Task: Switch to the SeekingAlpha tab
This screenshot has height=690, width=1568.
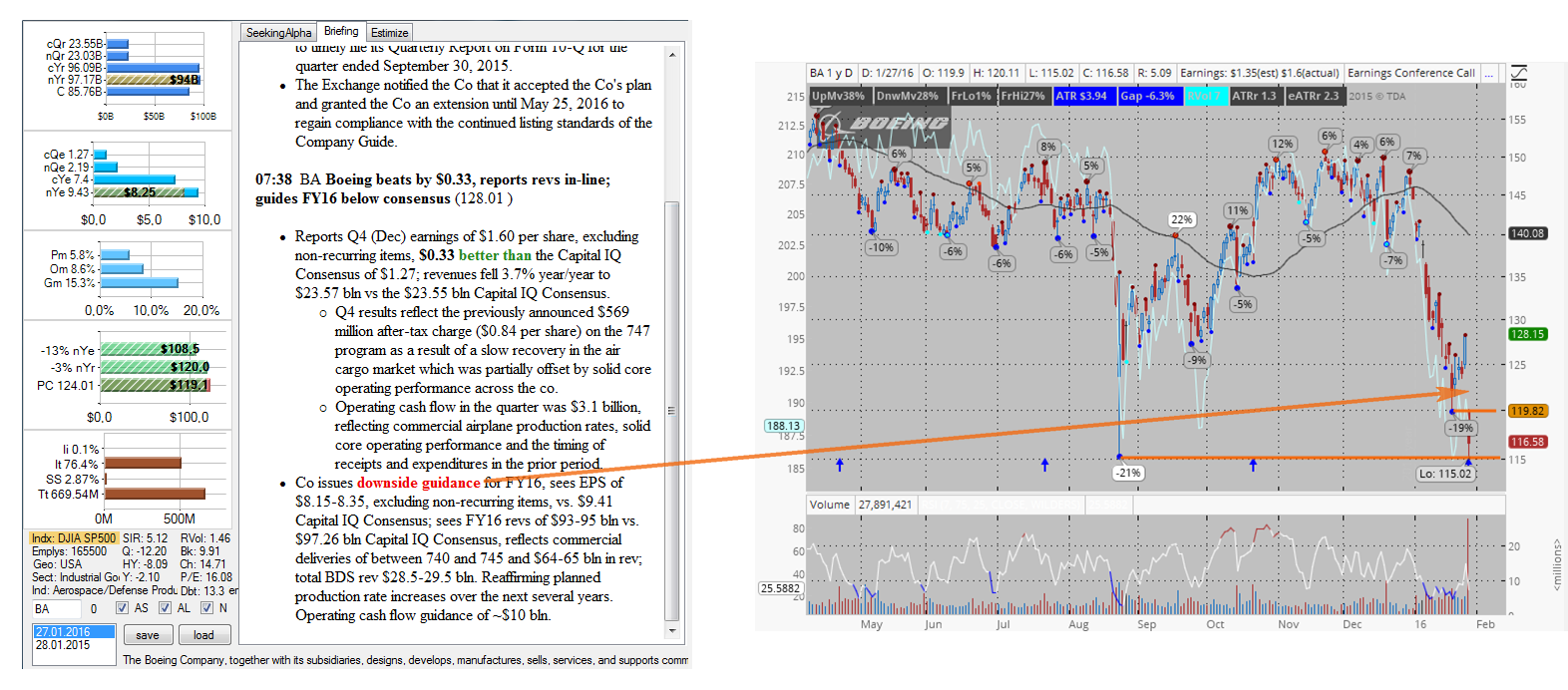Action: [x=278, y=33]
